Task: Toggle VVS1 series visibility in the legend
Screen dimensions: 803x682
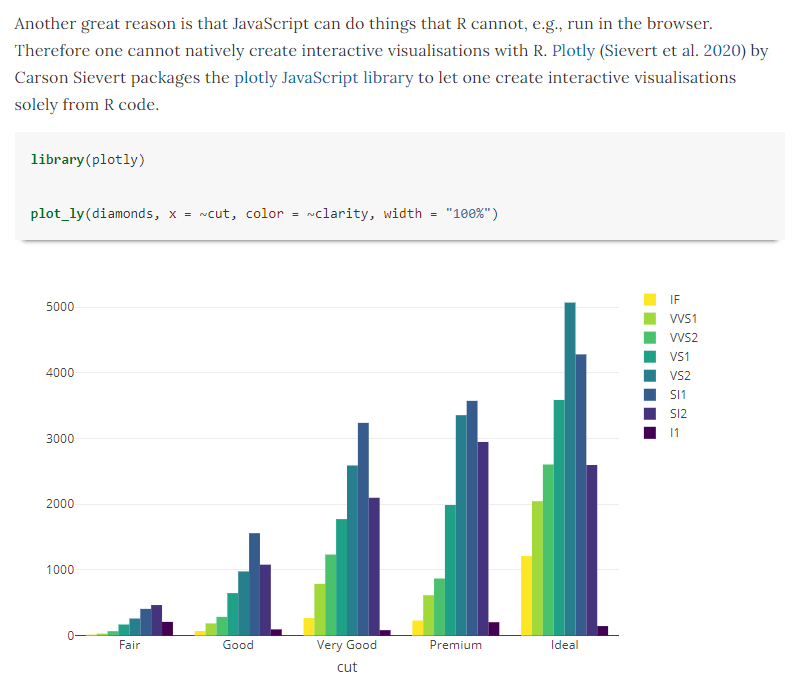Action: 651,318
